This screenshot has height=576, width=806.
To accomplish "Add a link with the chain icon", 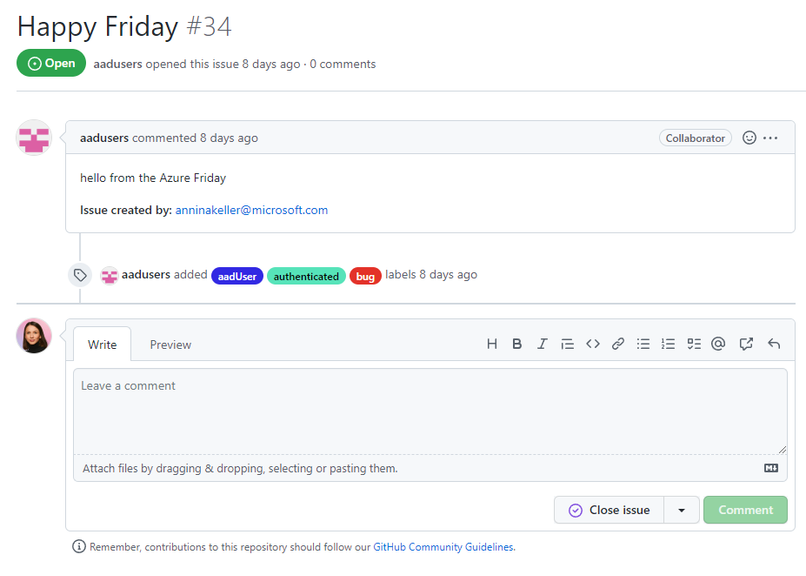I will pyautogui.click(x=618, y=344).
